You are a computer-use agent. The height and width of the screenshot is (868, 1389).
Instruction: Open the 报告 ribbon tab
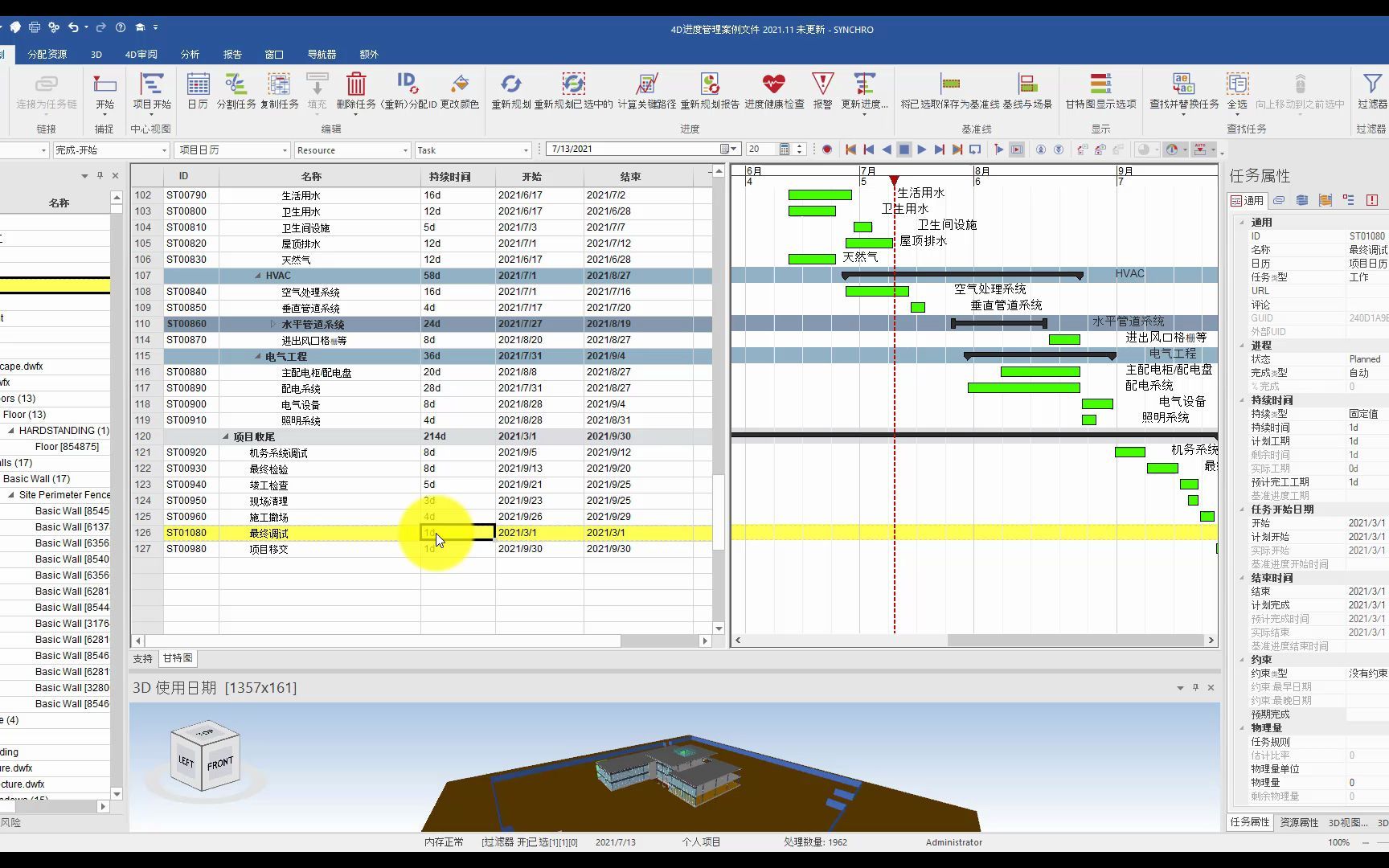232,55
